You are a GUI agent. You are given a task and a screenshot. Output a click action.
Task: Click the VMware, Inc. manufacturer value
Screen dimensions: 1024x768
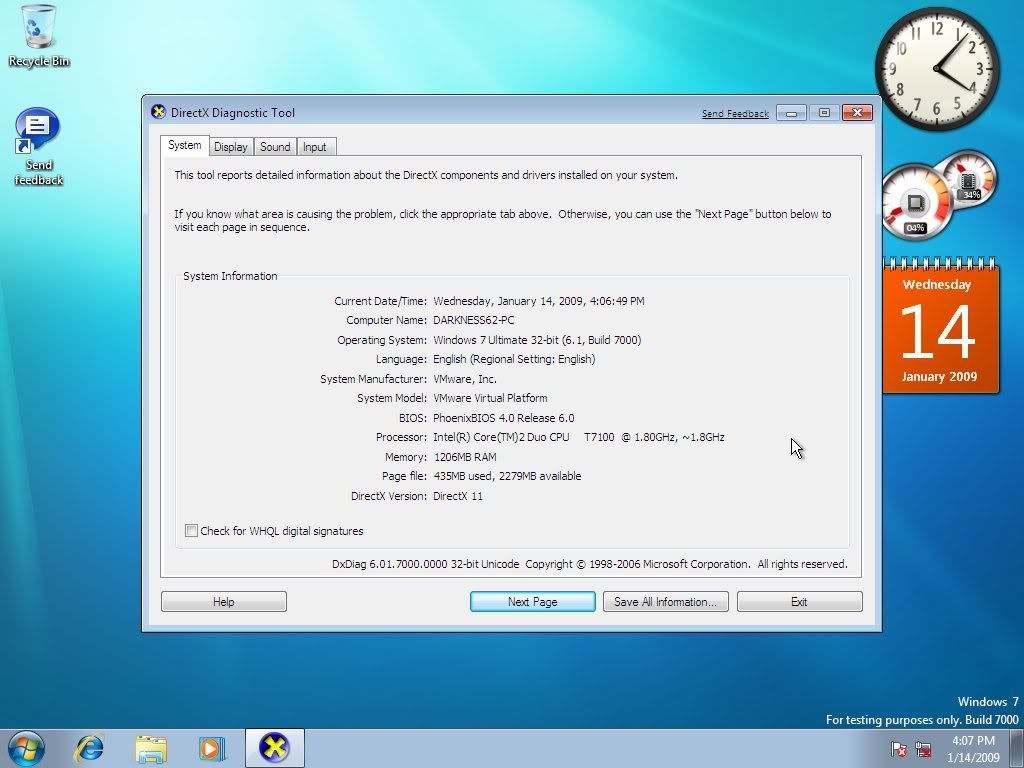(464, 379)
